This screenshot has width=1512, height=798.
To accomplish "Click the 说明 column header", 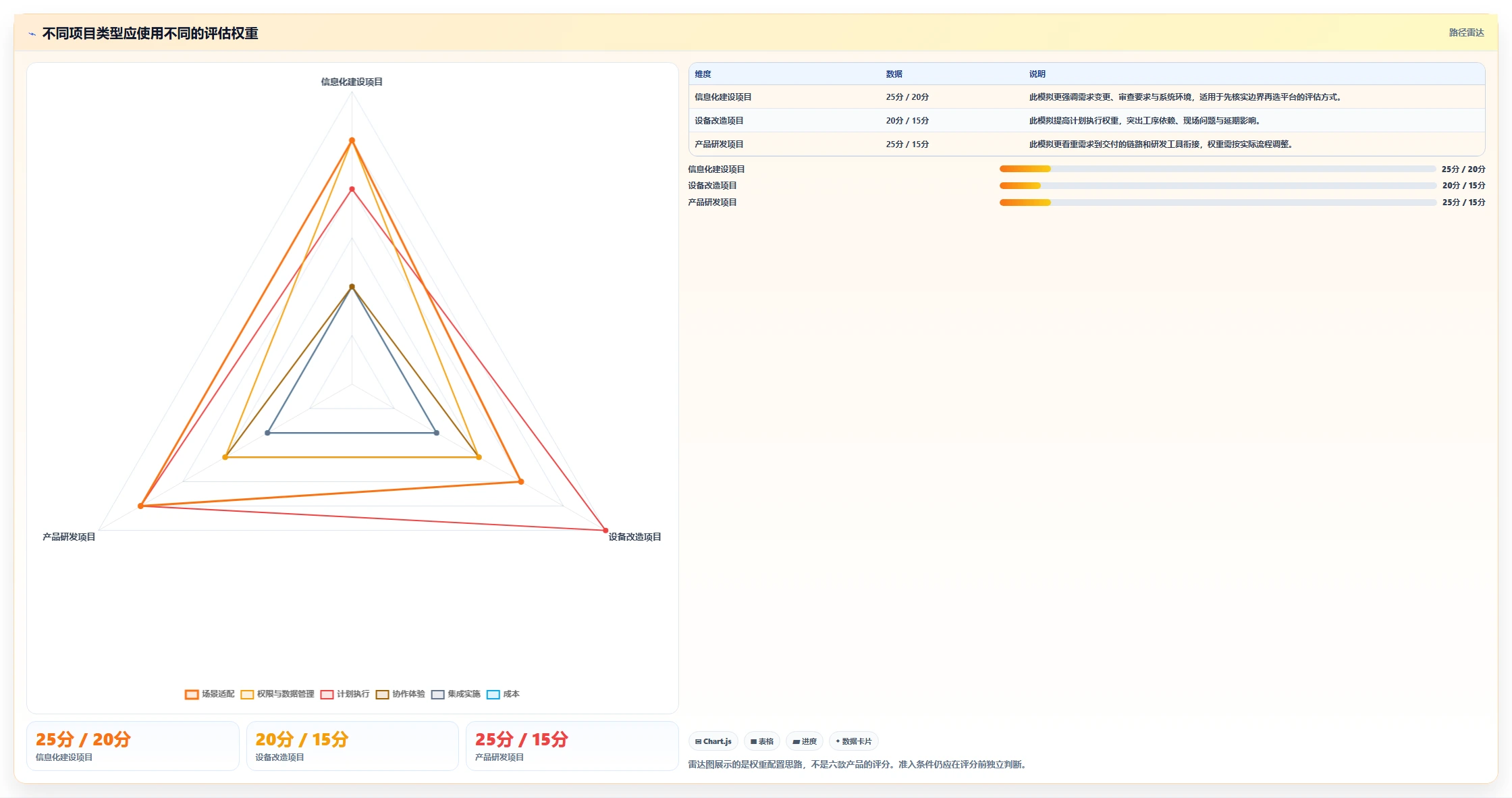I will coord(1037,74).
